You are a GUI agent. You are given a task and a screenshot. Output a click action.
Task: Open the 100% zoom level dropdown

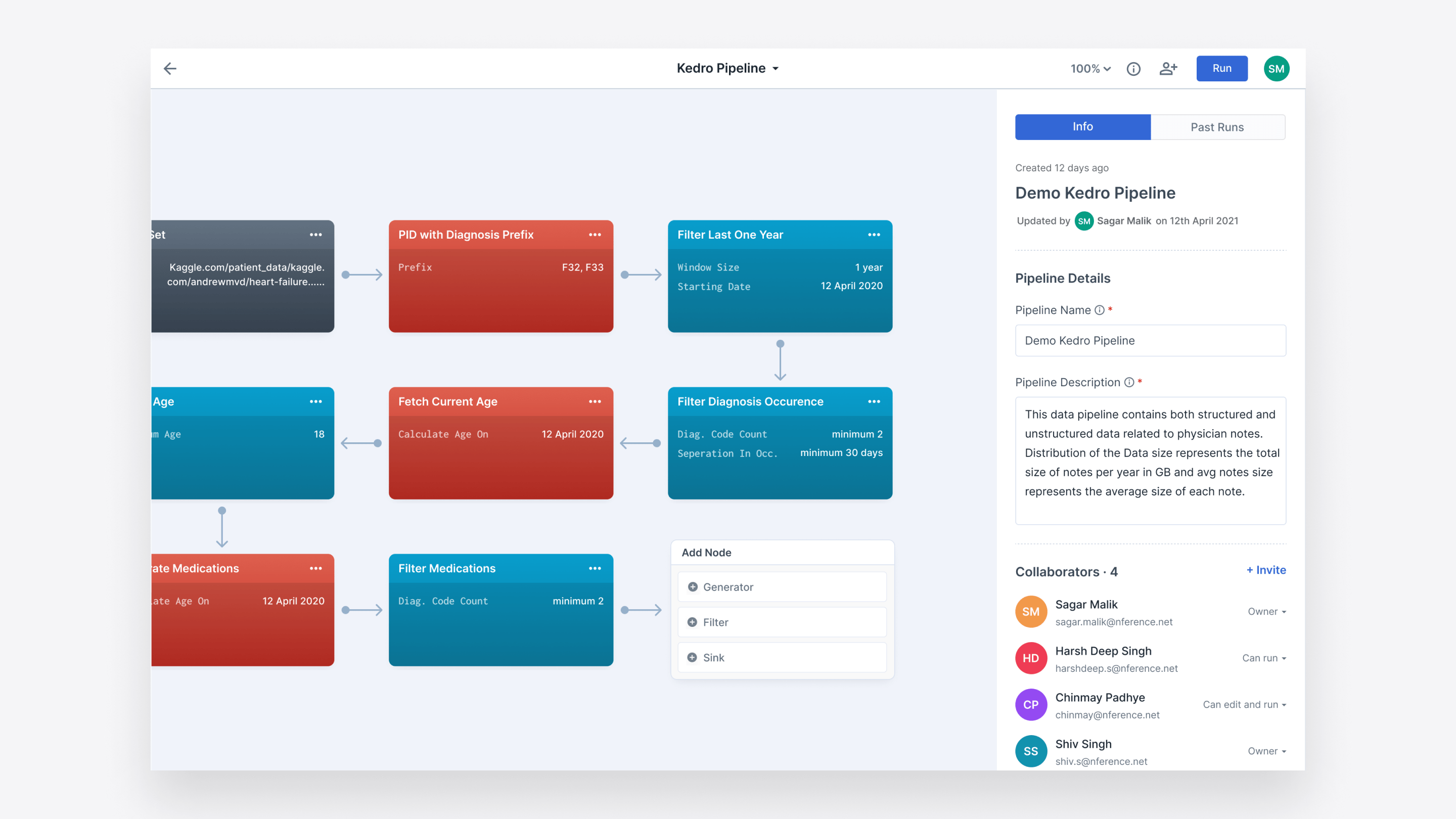(x=1090, y=68)
